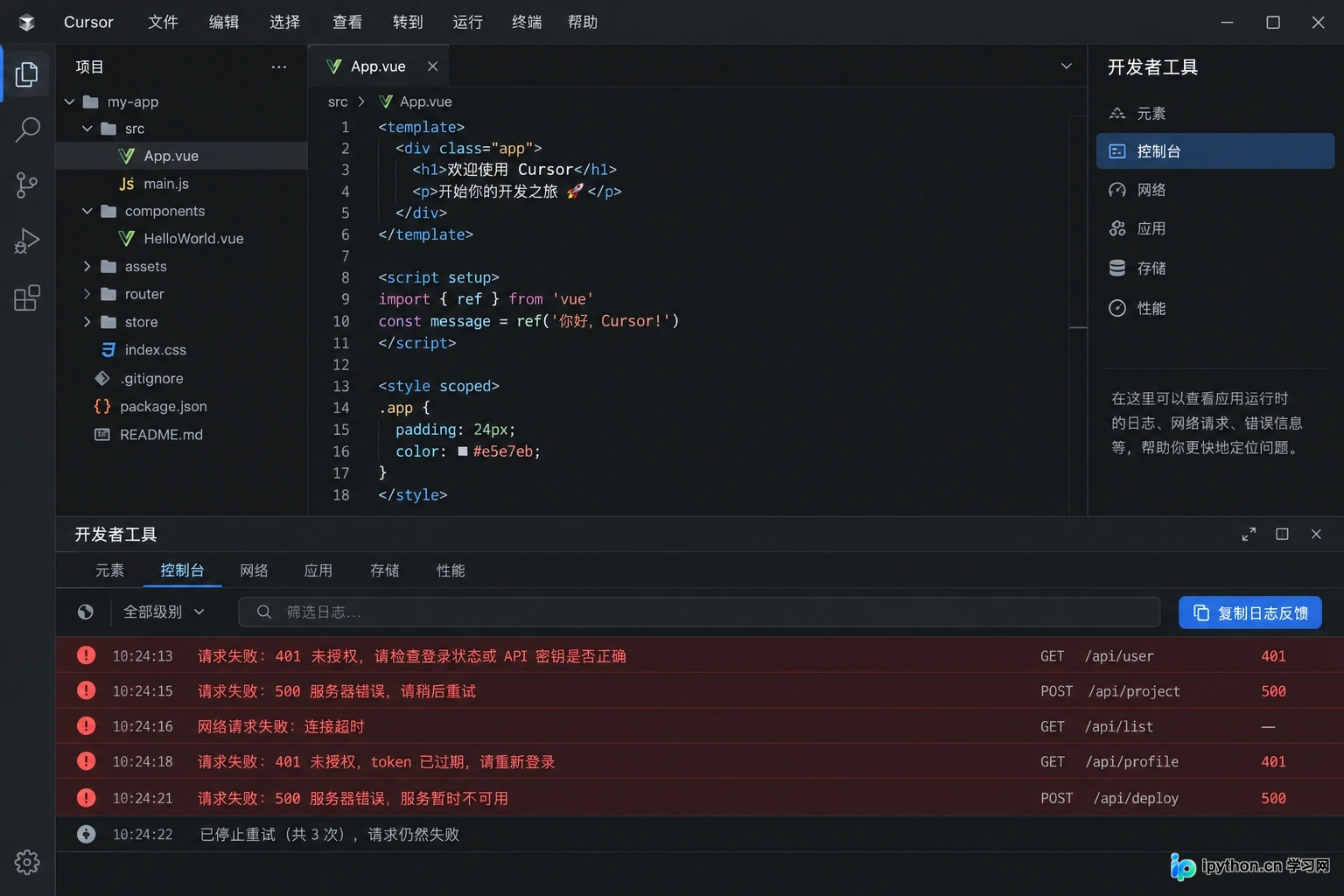
Task: Click the project panel more options icon
Action: pyautogui.click(x=279, y=67)
